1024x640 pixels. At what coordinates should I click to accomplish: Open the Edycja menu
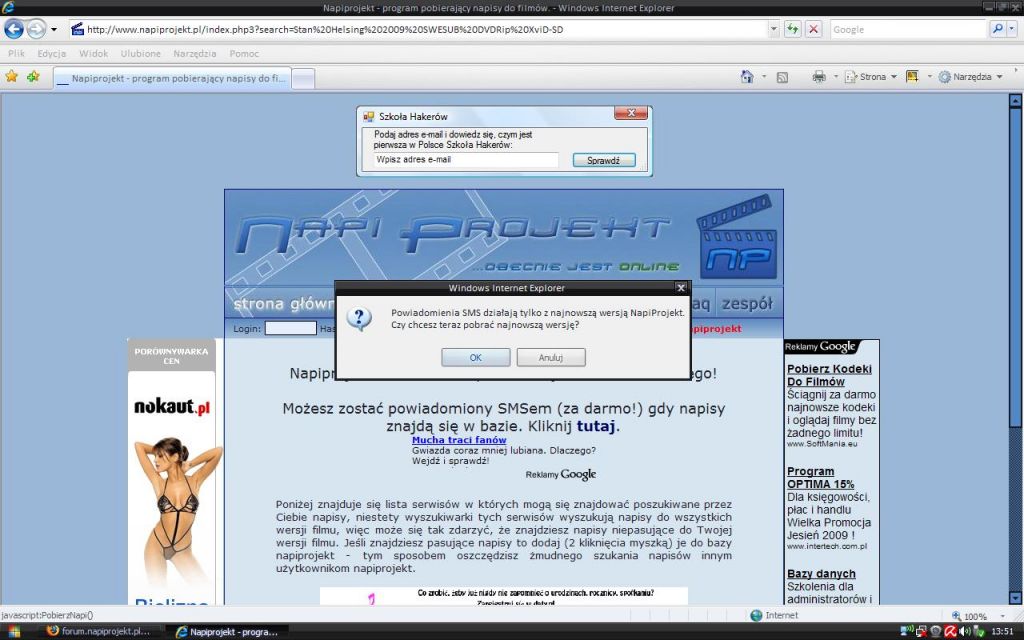point(52,54)
